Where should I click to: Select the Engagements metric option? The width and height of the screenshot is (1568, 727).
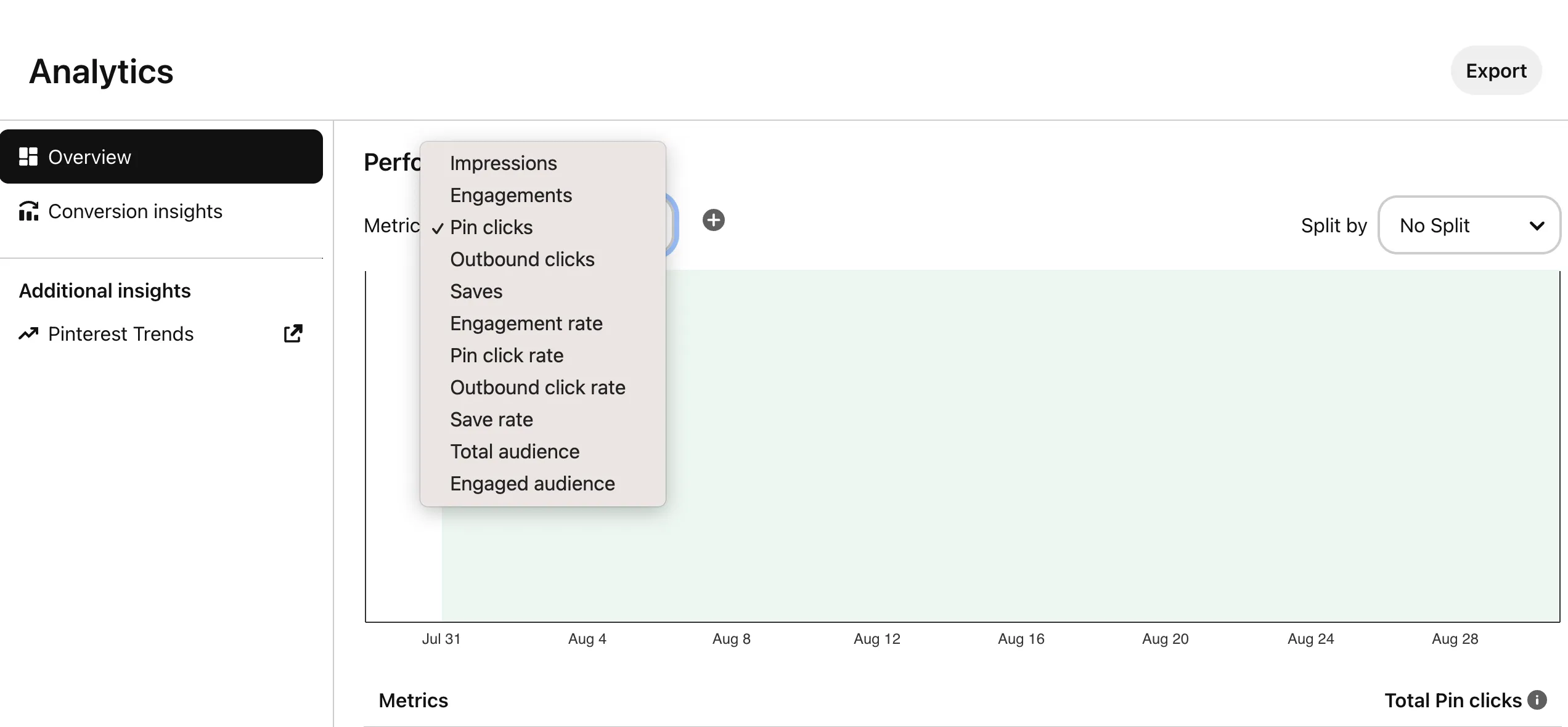[510, 195]
